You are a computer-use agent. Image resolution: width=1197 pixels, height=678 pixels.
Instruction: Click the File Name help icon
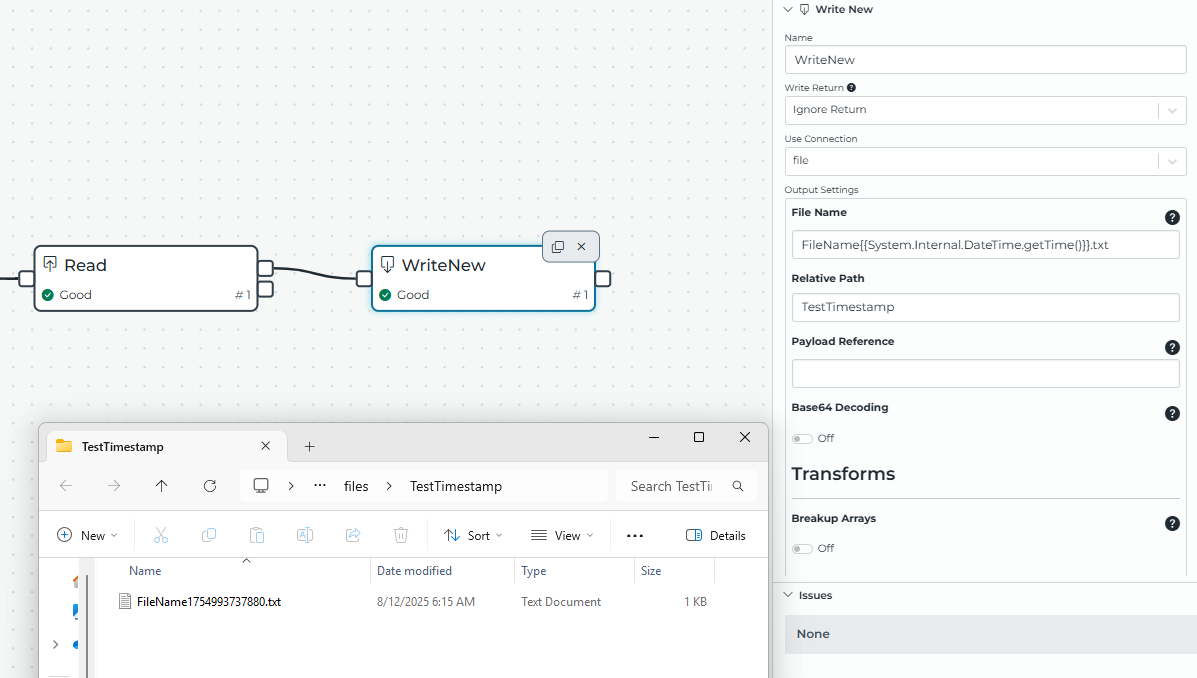[x=1172, y=218]
